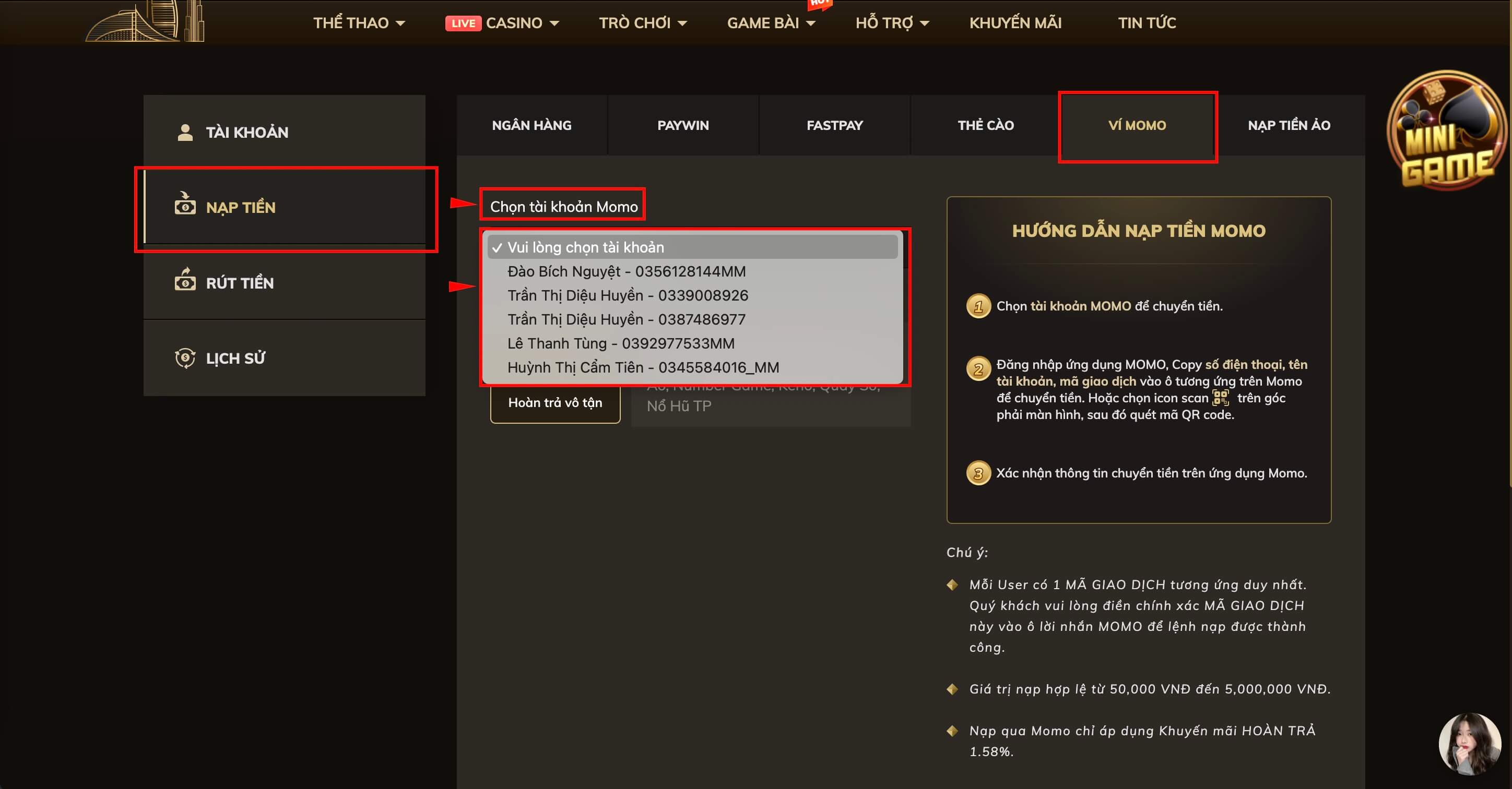The height and width of the screenshot is (789, 1512).
Task: Open the live chat support avatar
Action: (1470, 743)
